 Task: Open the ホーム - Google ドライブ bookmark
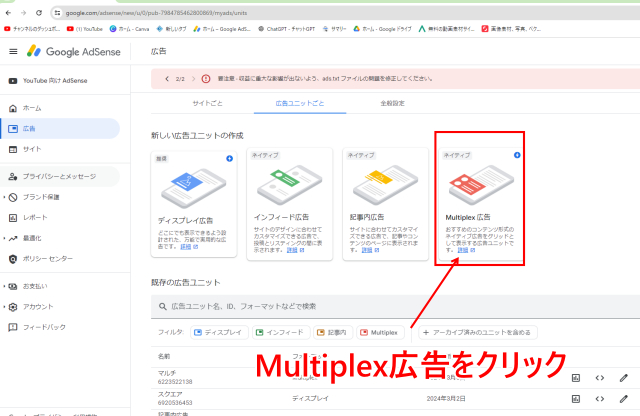[x=382, y=29]
